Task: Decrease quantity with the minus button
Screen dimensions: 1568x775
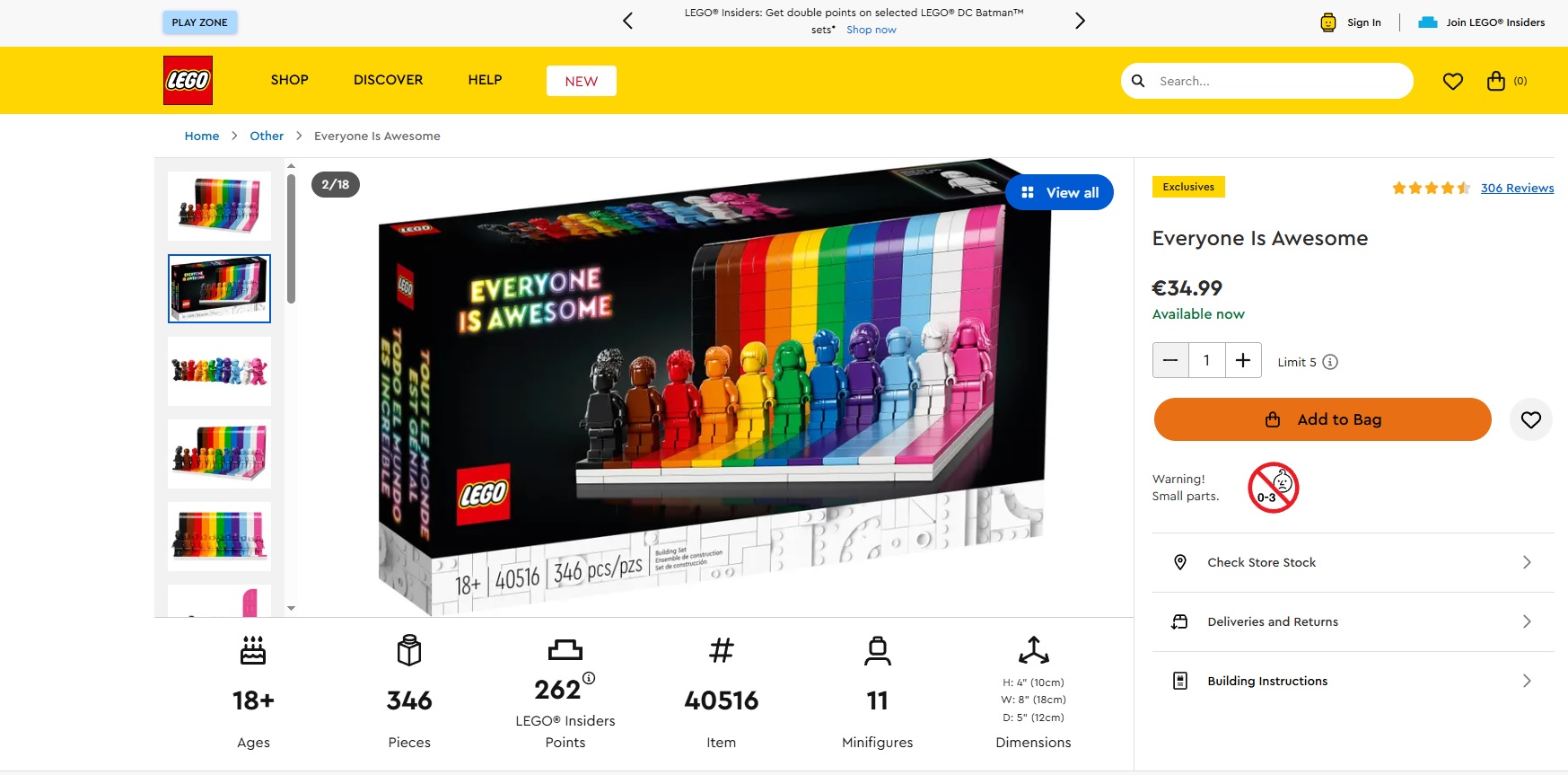Action: pos(1170,360)
